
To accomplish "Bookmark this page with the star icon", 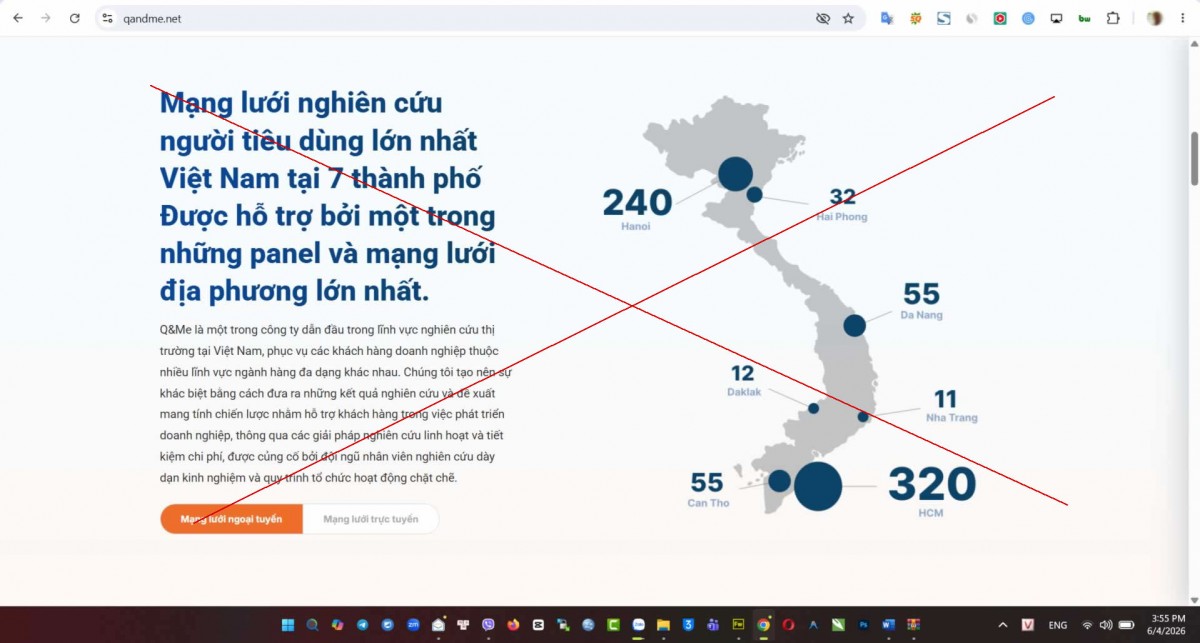I will tap(848, 18).
